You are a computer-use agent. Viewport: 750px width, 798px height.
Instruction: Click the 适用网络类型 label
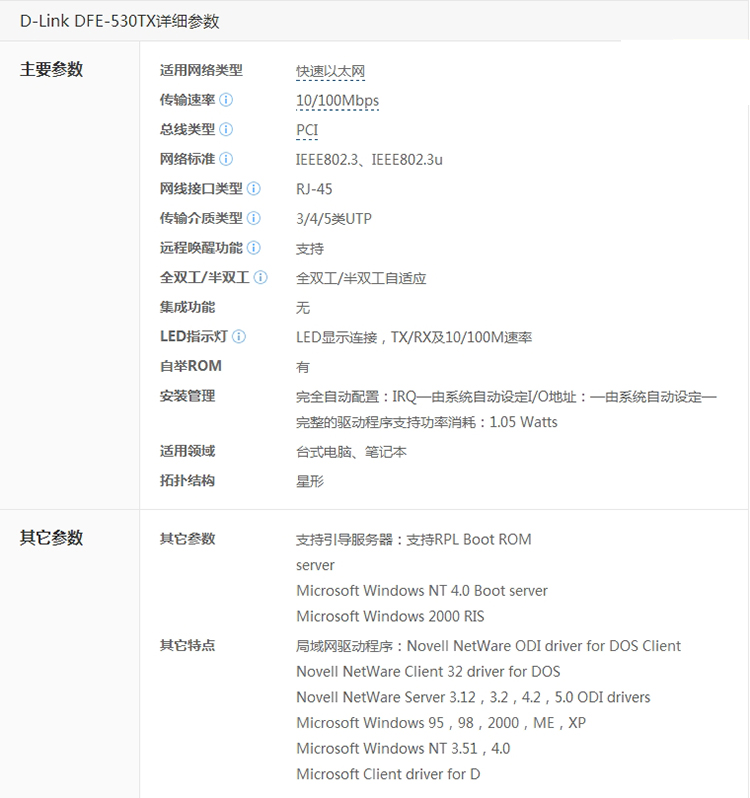click(201, 71)
